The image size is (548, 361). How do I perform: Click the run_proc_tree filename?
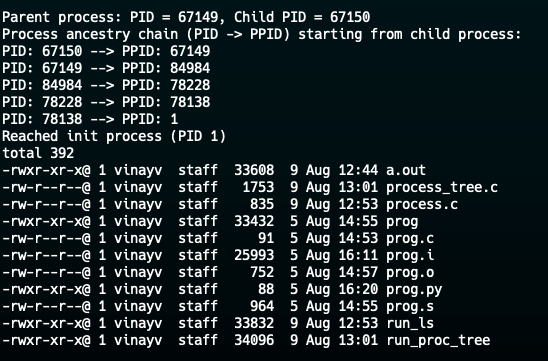(438, 340)
